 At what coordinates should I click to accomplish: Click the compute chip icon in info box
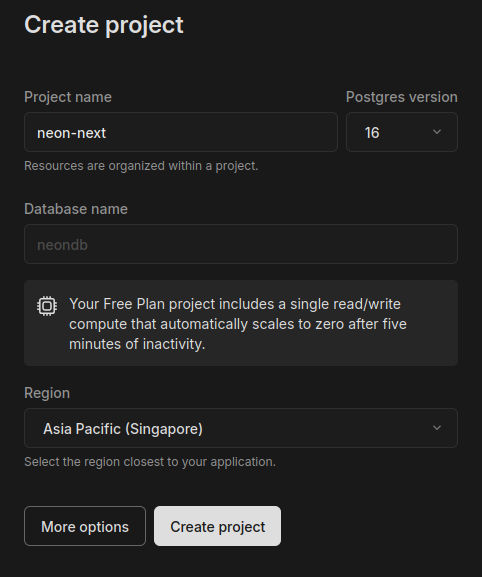(47, 306)
